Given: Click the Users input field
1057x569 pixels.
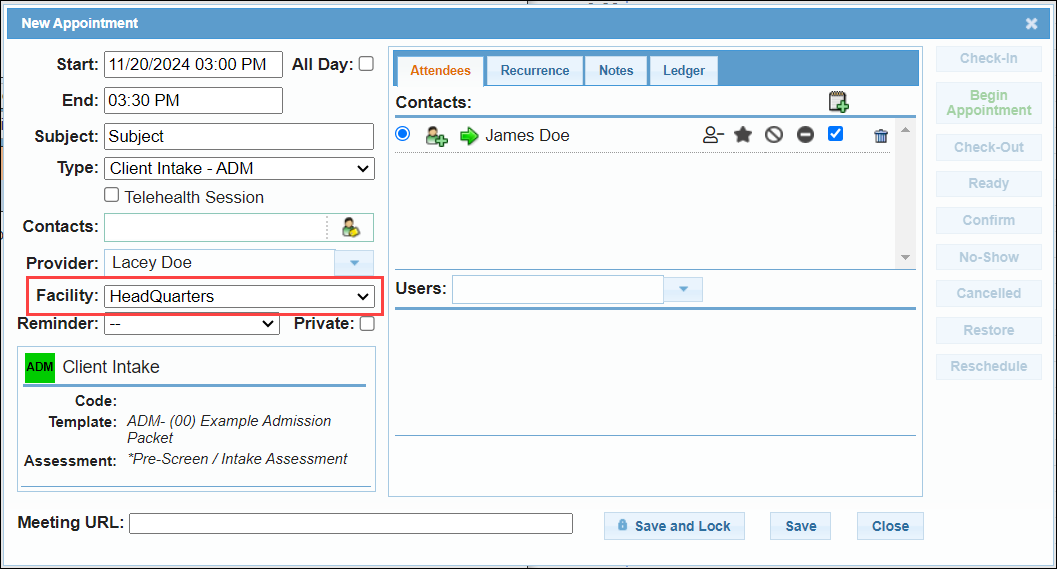Looking at the screenshot, I should 558,289.
